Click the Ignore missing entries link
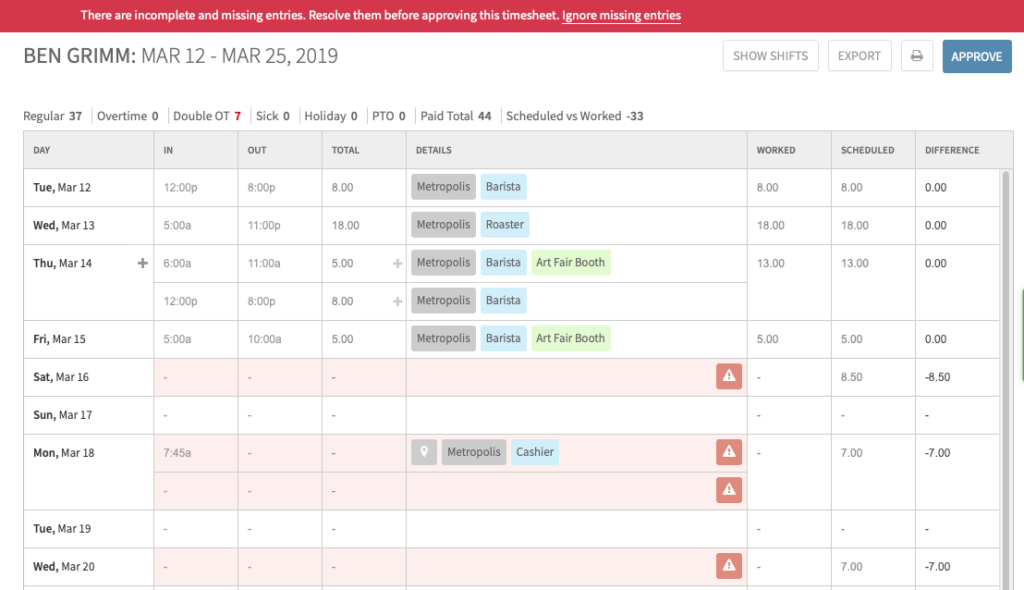The width and height of the screenshot is (1024, 590). click(621, 15)
